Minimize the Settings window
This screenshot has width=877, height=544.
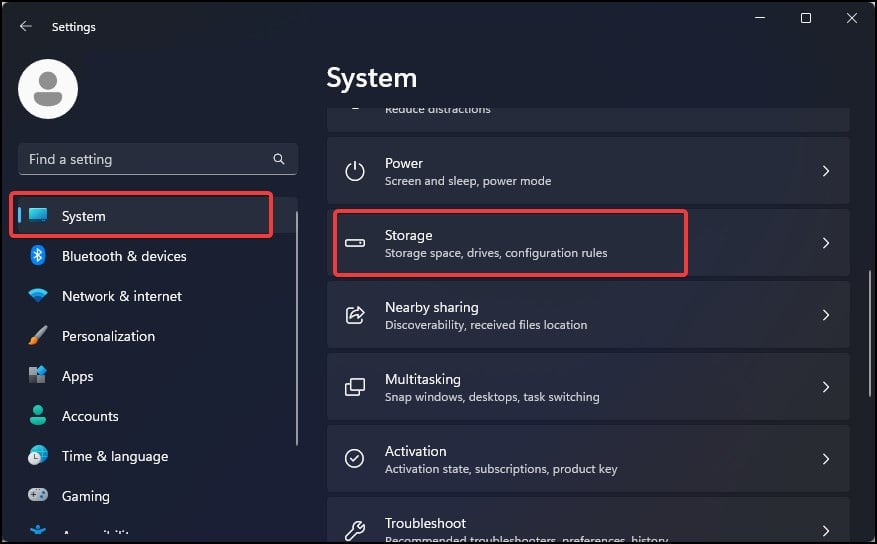(x=760, y=18)
